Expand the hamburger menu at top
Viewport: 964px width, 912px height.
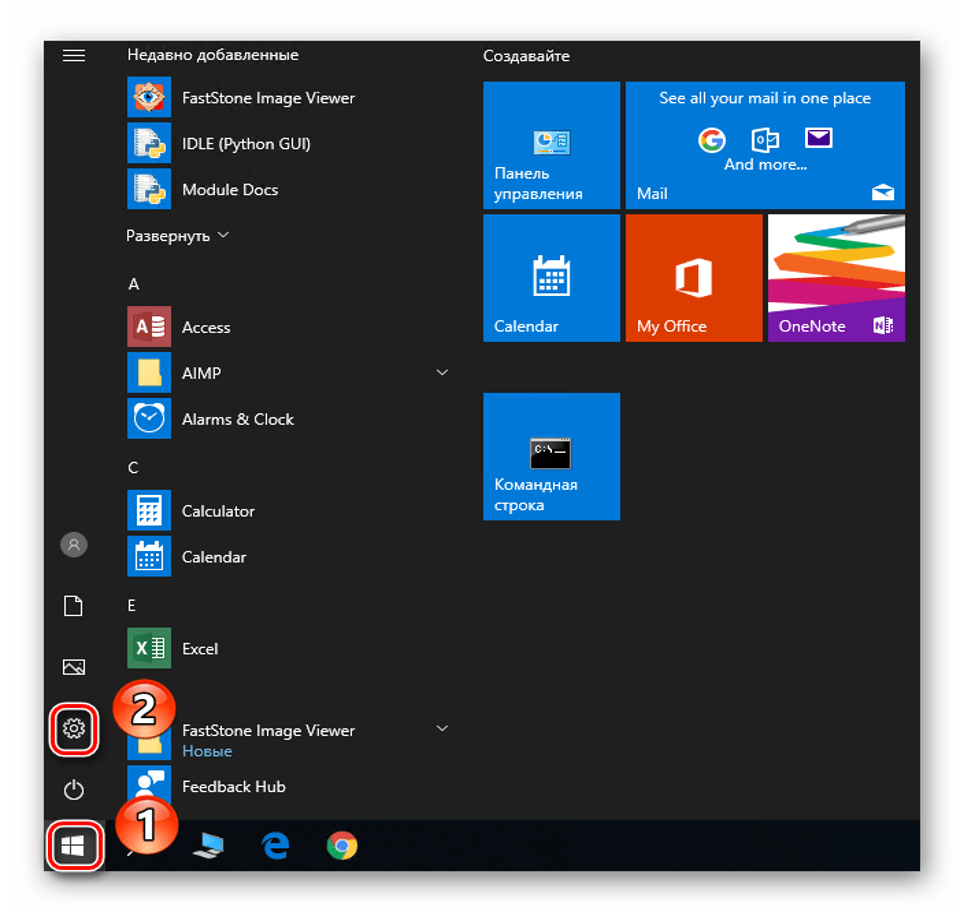[x=74, y=56]
